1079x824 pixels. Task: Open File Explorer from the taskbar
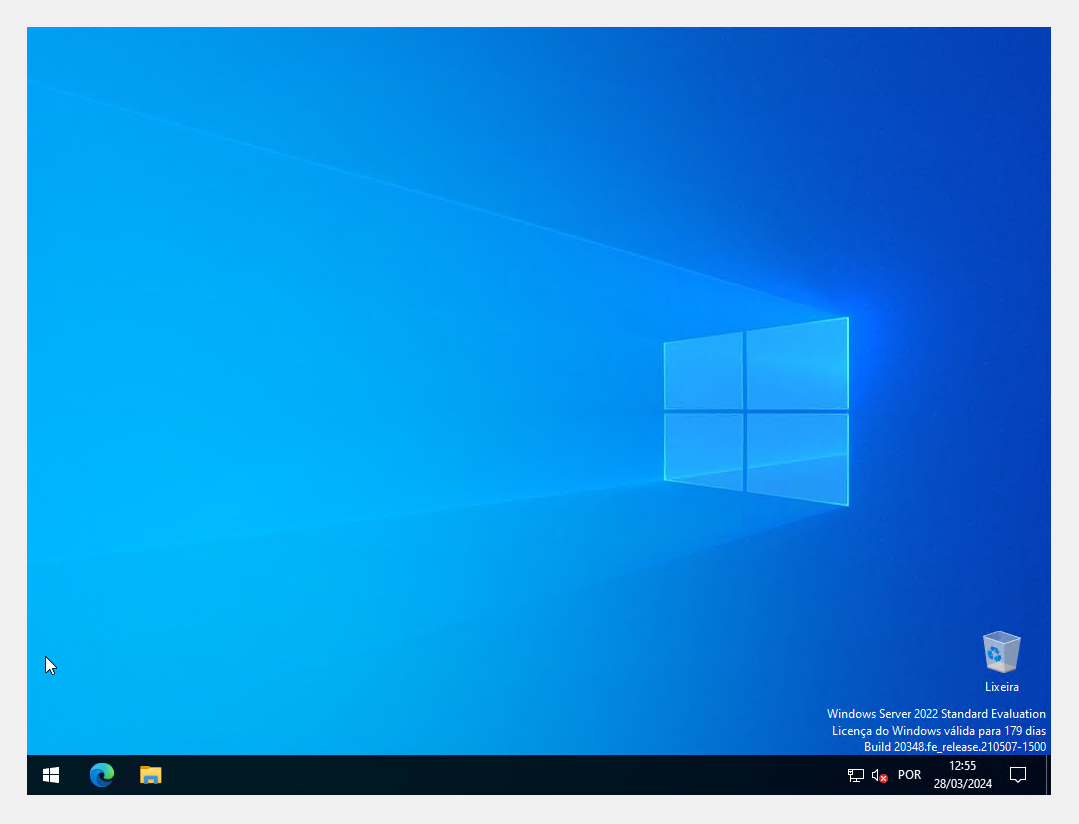pyautogui.click(x=150, y=775)
